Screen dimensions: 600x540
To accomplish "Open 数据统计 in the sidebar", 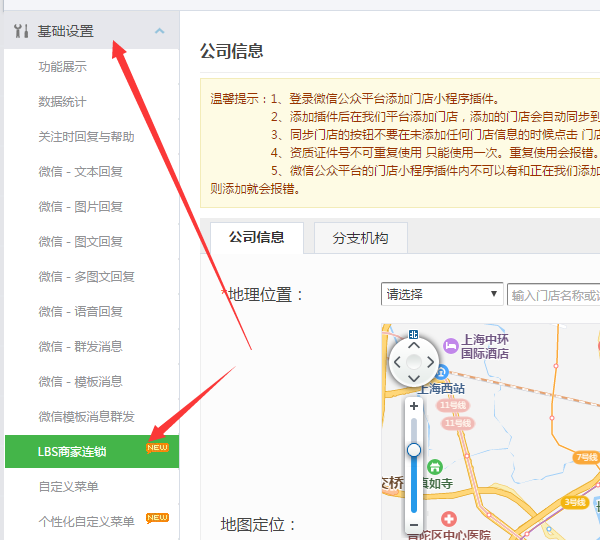I will point(62,102).
